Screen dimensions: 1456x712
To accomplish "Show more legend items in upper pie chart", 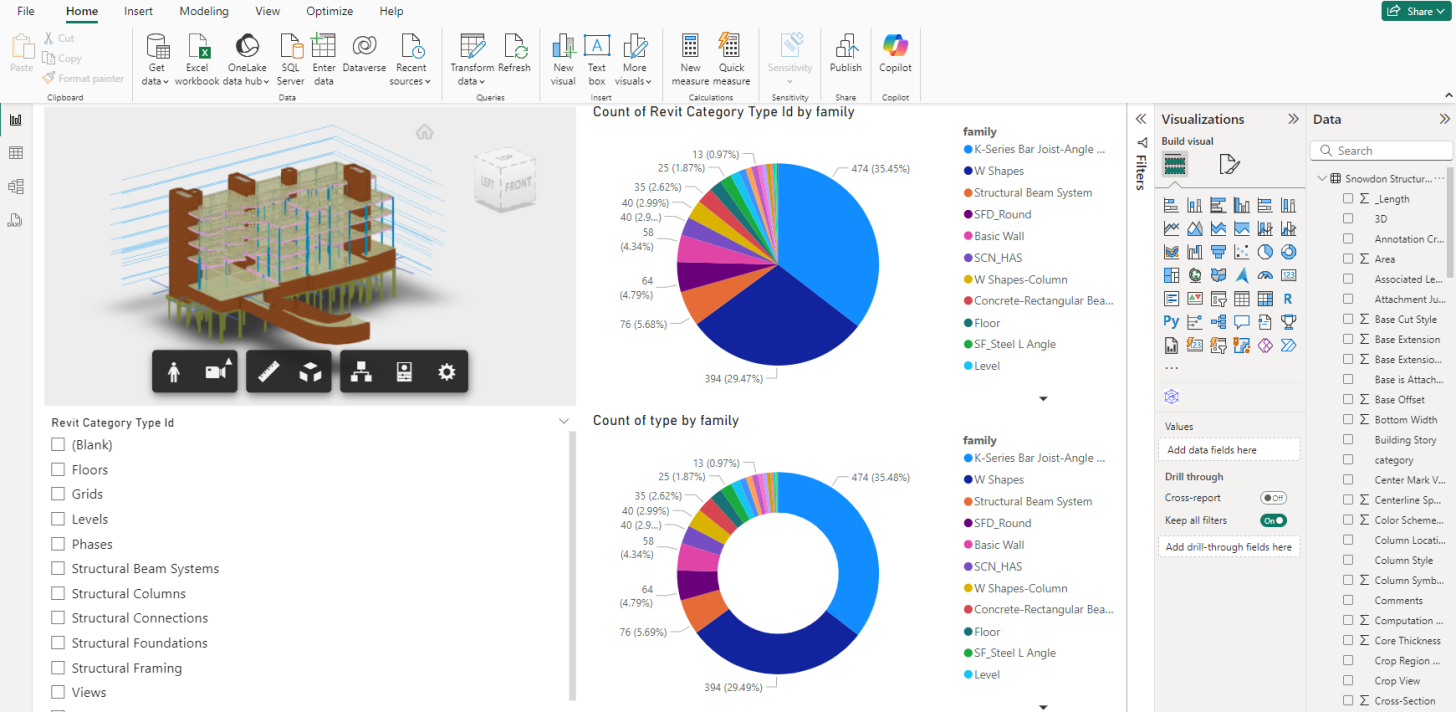I will click(x=1043, y=398).
